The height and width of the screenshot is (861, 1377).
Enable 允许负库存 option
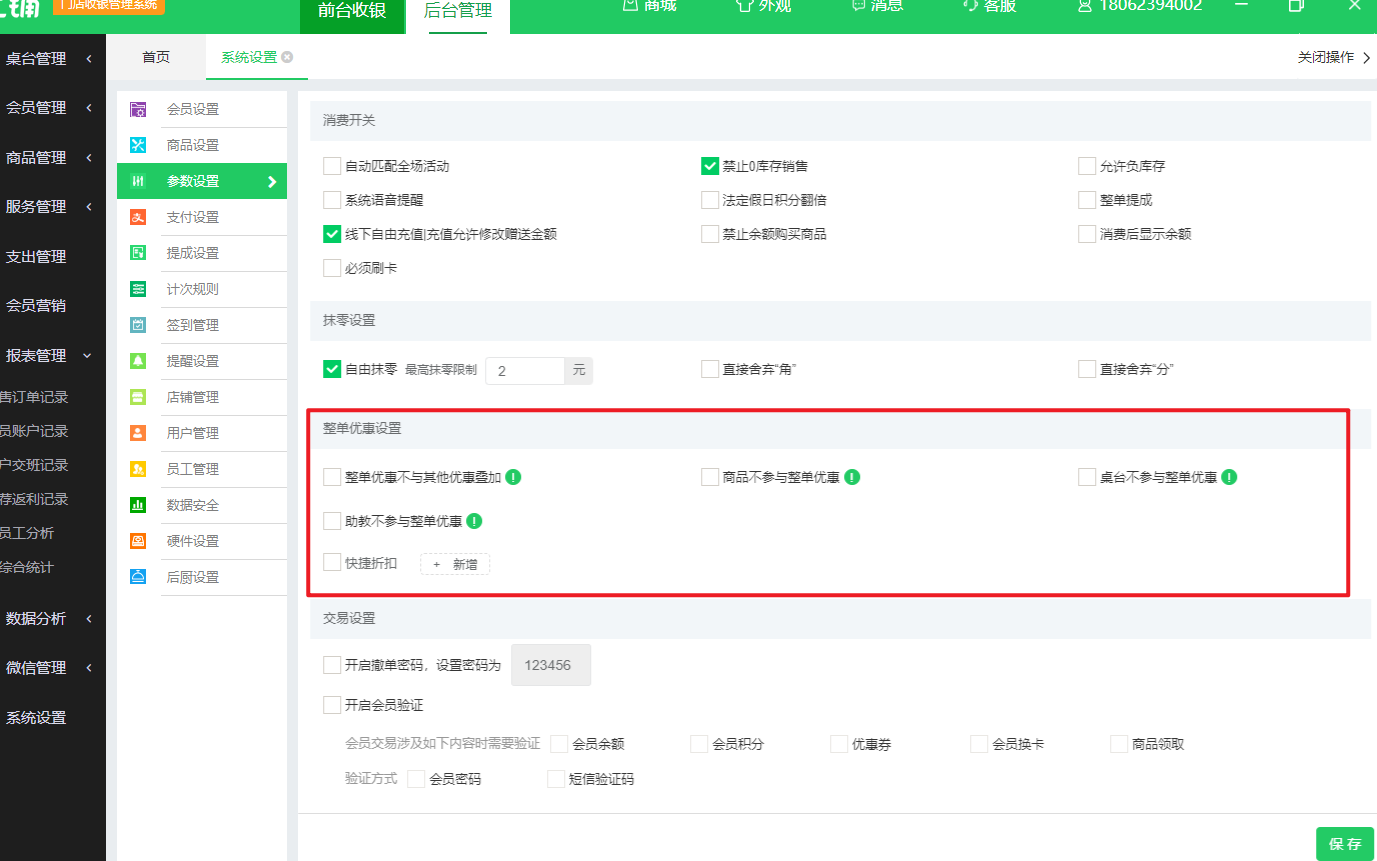tap(1086, 166)
